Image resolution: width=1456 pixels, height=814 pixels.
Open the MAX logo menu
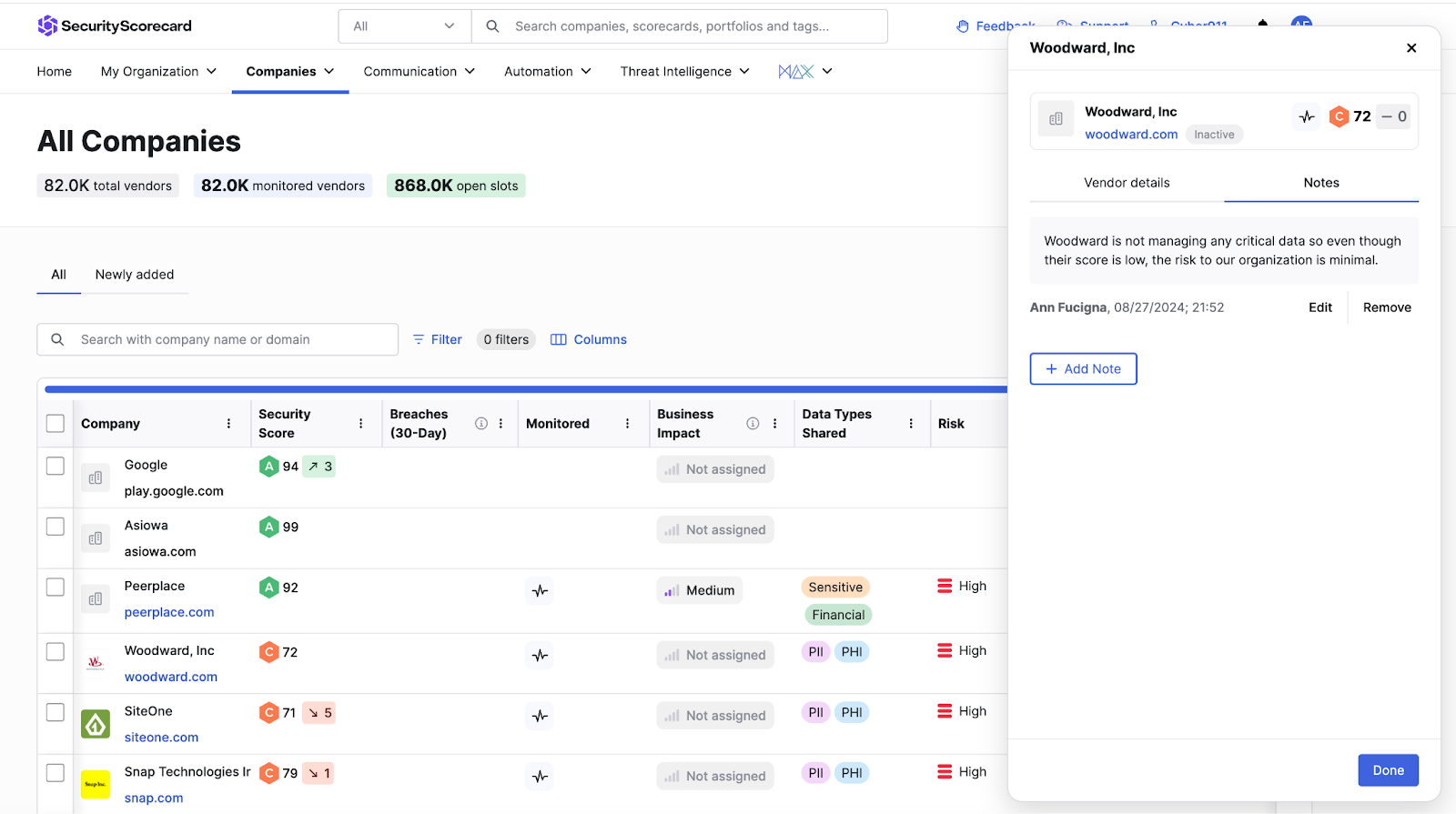coord(805,71)
